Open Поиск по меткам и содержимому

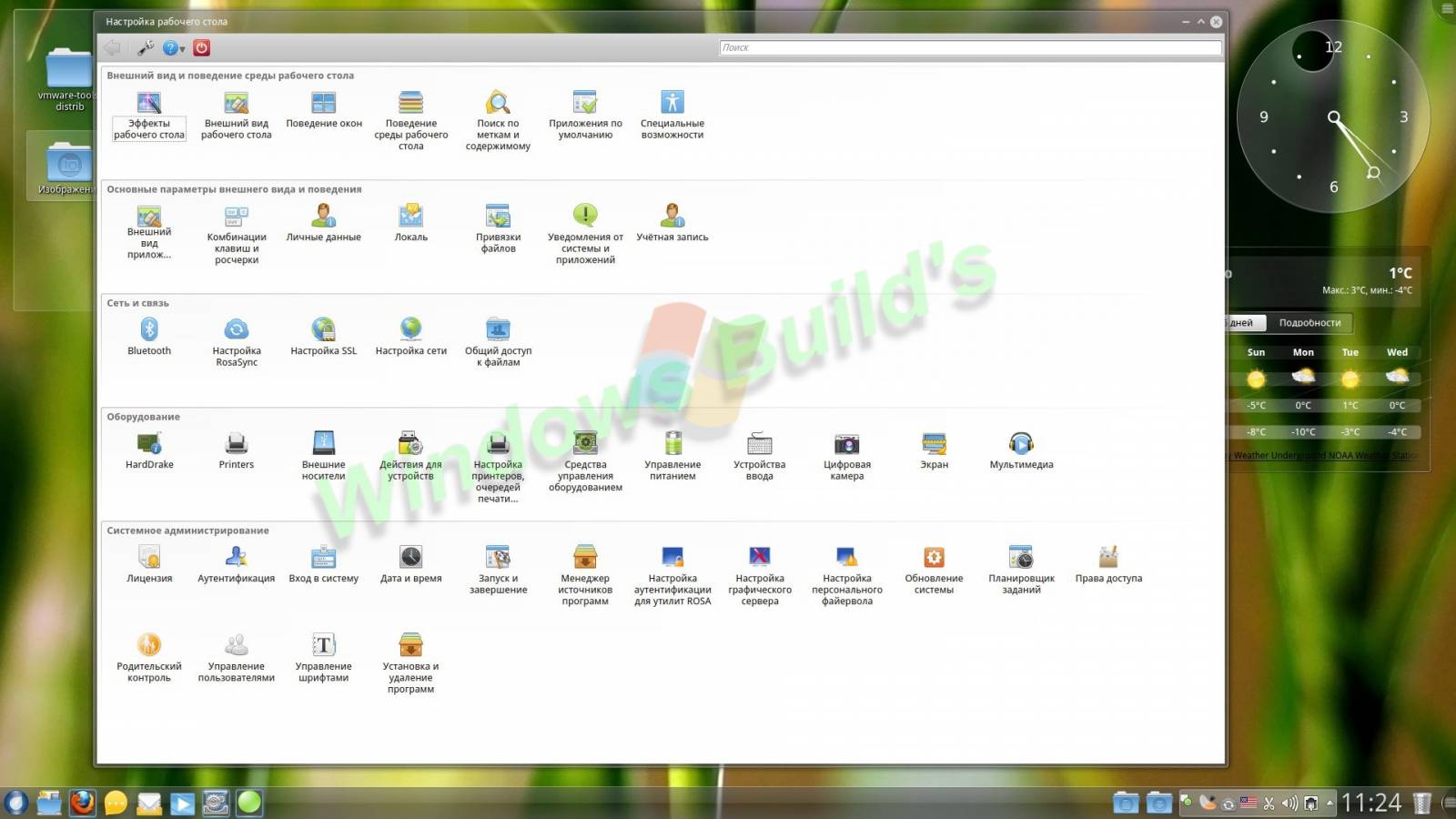click(x=498, y=121)
